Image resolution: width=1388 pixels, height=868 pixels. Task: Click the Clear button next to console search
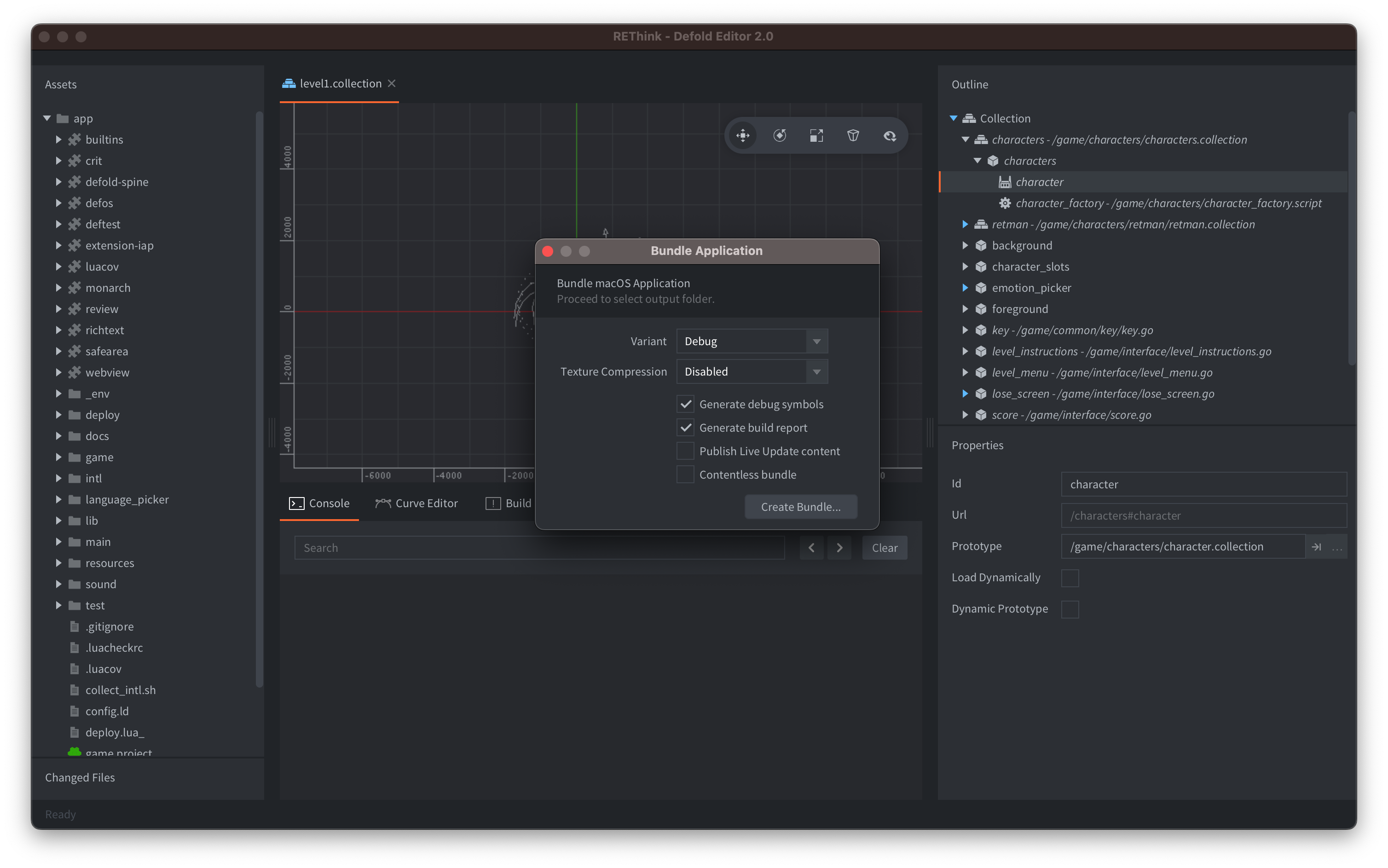coord(884,547)
